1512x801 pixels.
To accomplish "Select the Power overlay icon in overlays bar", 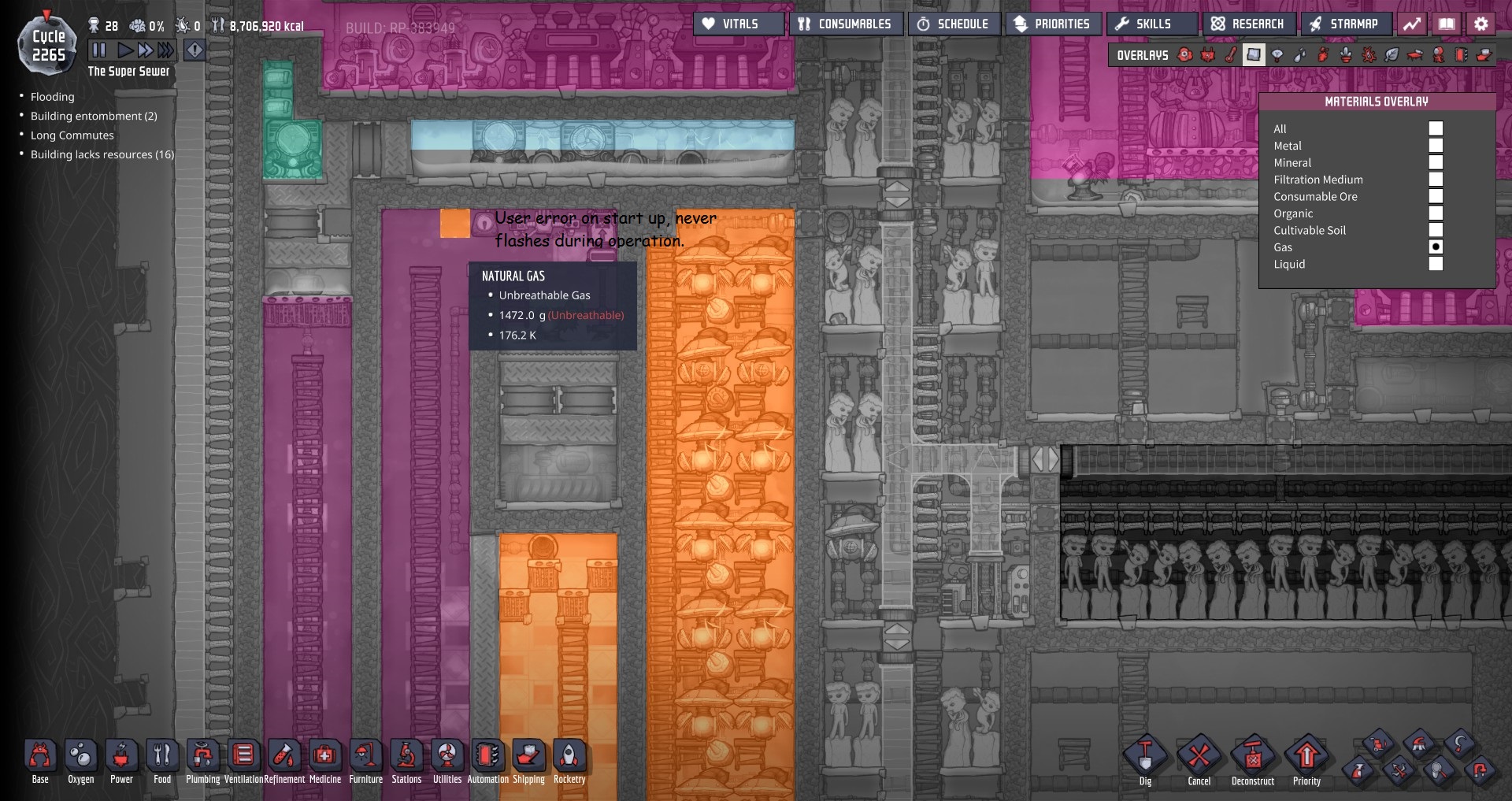I will (1208, 55).
